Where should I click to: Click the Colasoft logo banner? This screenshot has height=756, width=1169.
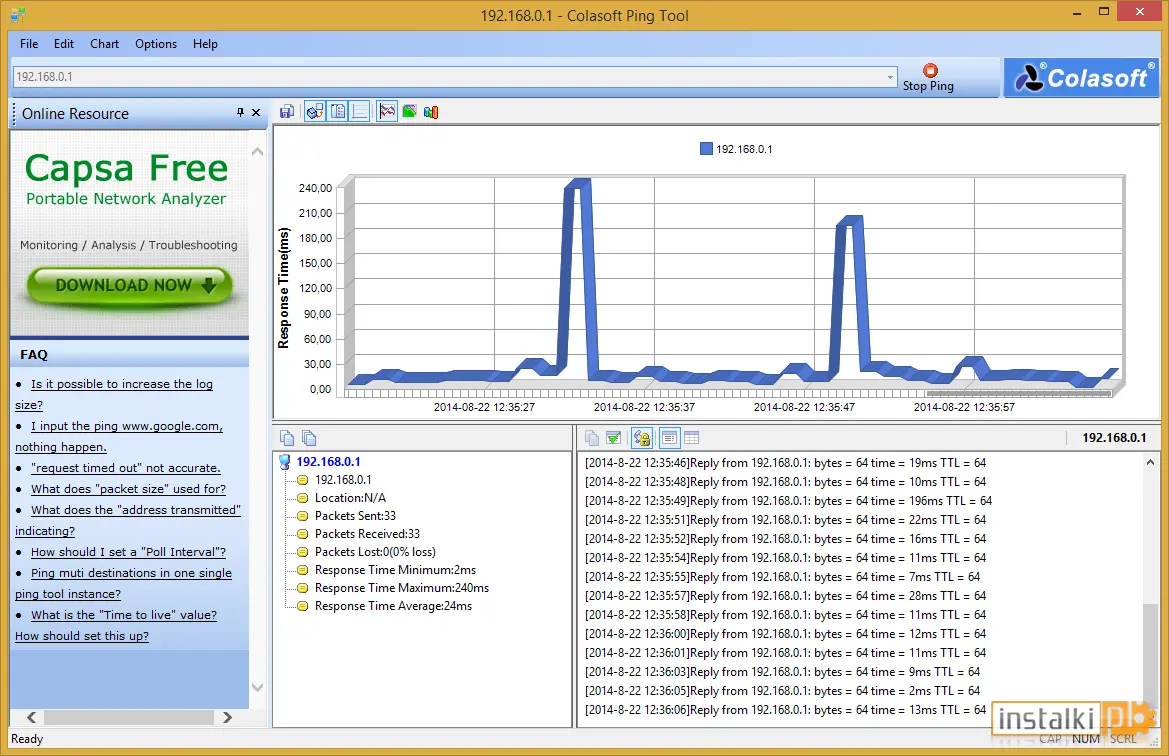[x=1081, y=78]
